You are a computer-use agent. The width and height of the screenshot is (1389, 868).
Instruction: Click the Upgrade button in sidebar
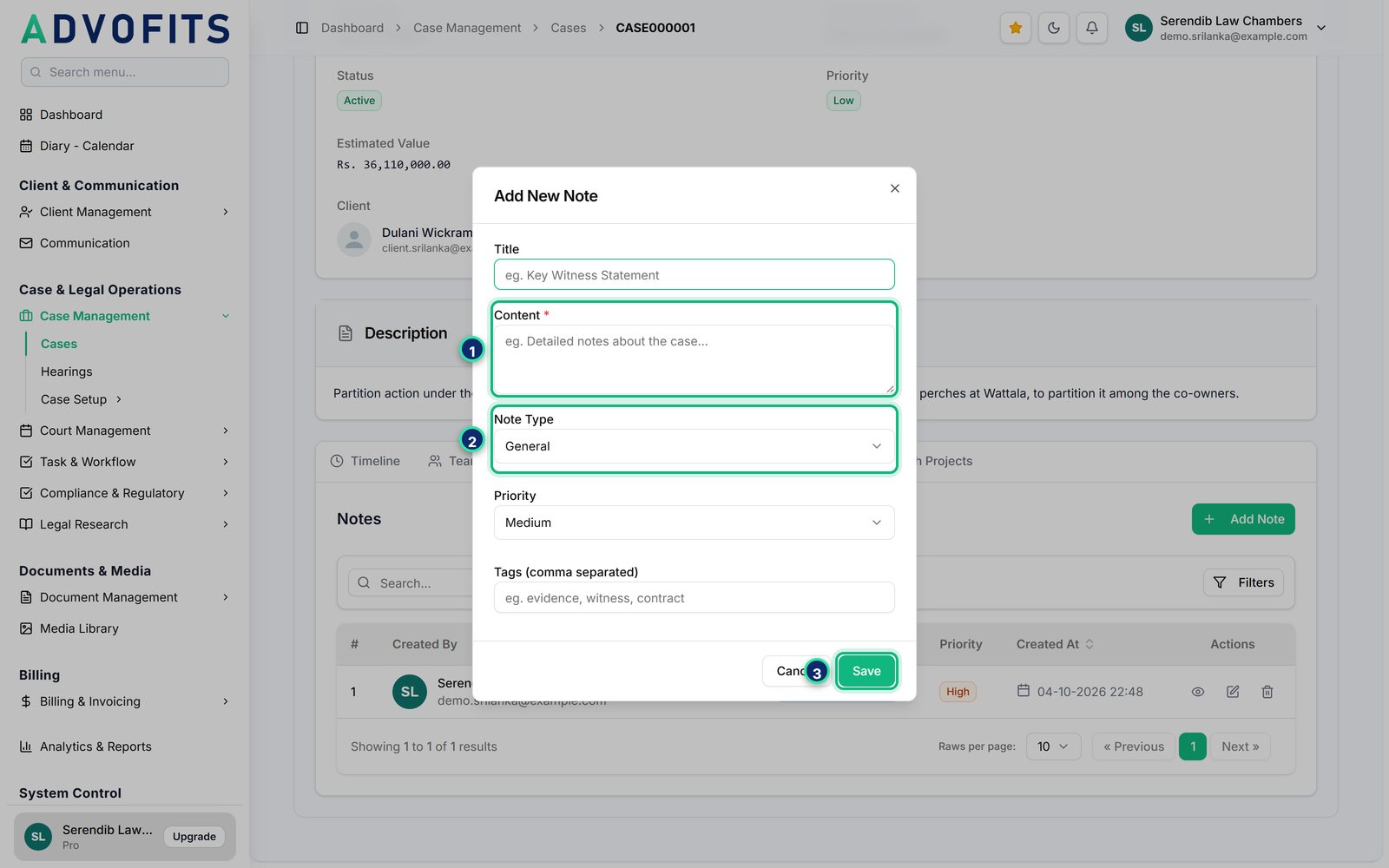tap(194, 837)
